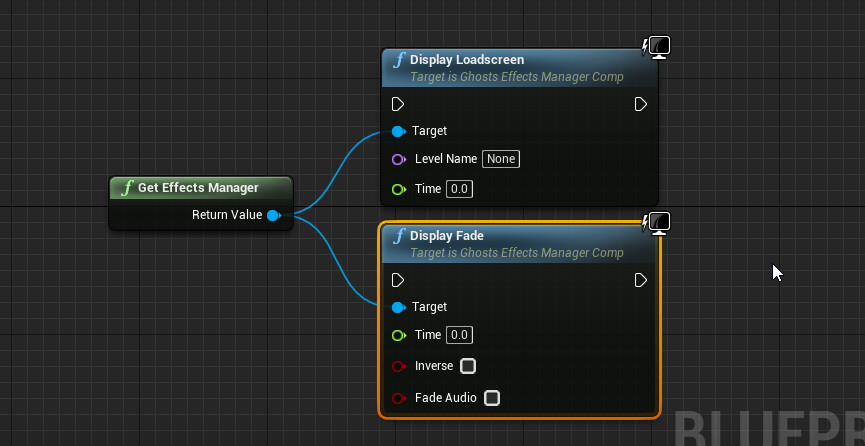Click Display Loadscreen 'Target is Ghosts Effects' subtitle
The width and height of the screenshot is (865, 446).
click(x=516, y=77)
